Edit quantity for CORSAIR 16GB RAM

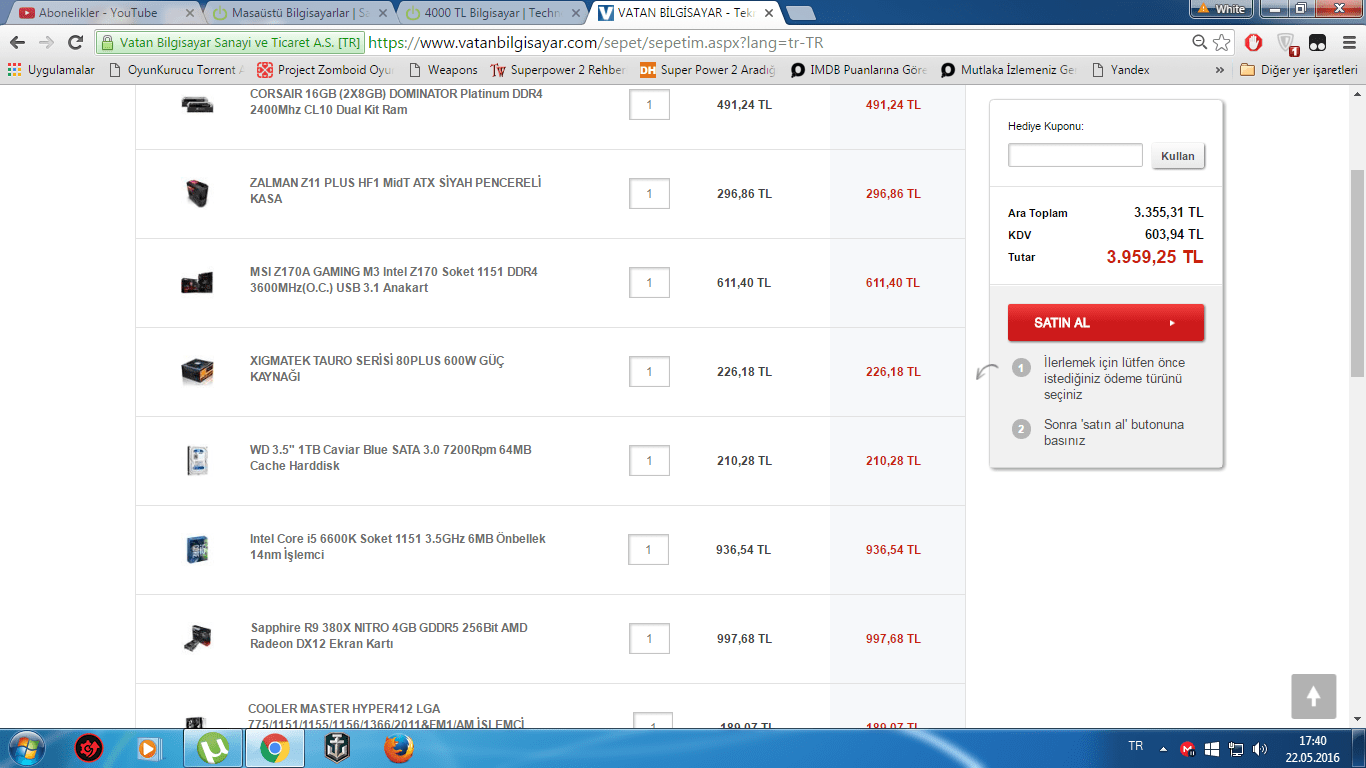(649, 104)
